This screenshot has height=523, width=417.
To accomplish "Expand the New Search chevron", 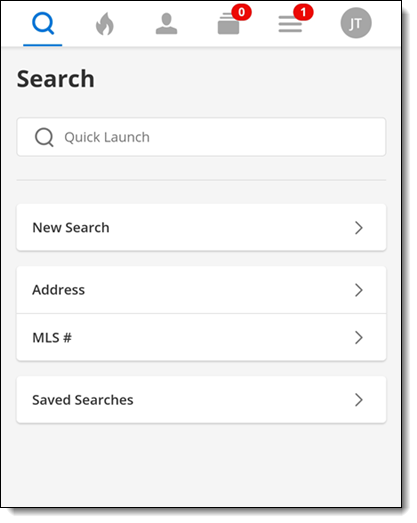I will [359, 228].
